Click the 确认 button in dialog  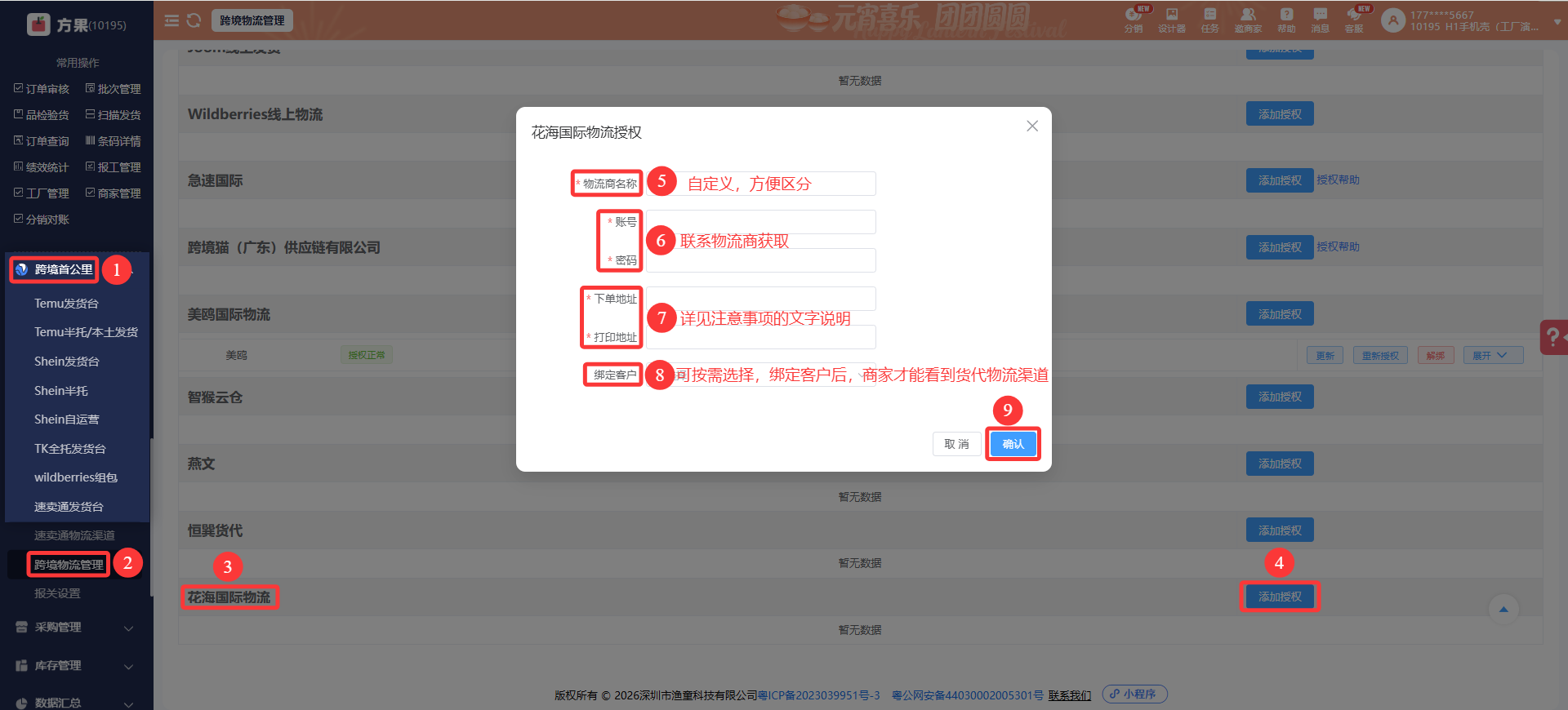[1013, 444]
